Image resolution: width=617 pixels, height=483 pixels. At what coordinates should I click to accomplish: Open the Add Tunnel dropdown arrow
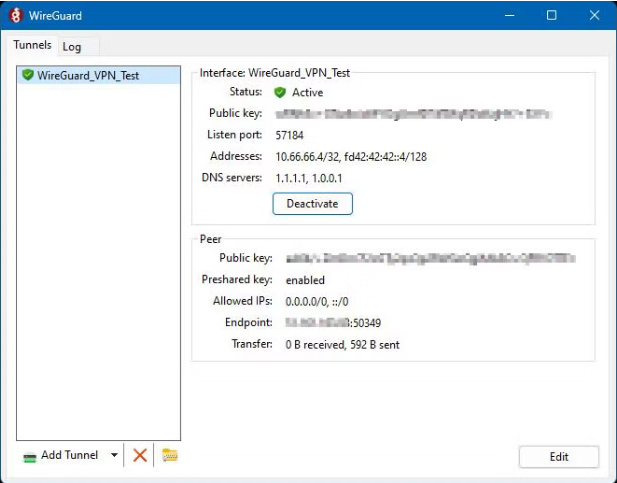[114, 455]
